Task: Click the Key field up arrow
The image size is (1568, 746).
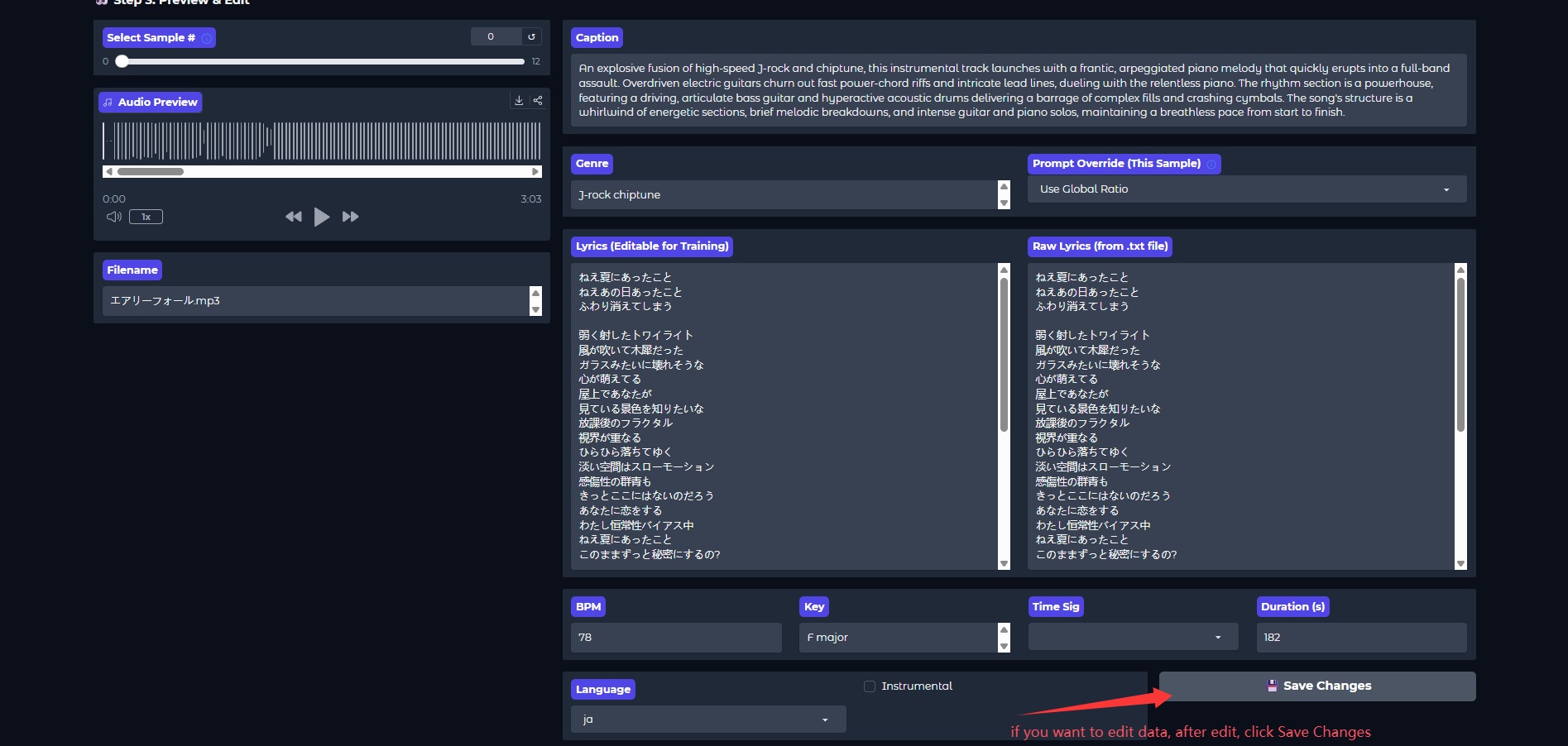Action: click(1005, 629)
